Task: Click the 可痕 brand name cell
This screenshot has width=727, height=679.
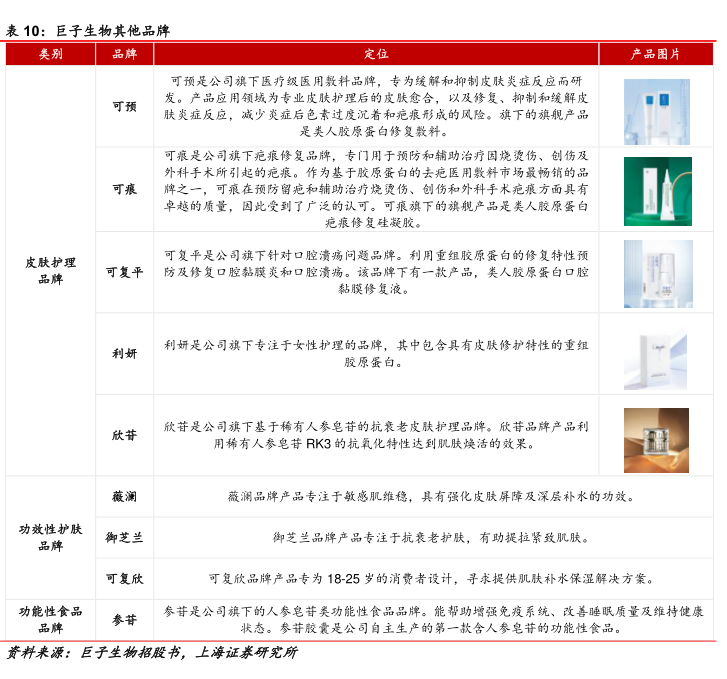Action: tap(124, 189)
